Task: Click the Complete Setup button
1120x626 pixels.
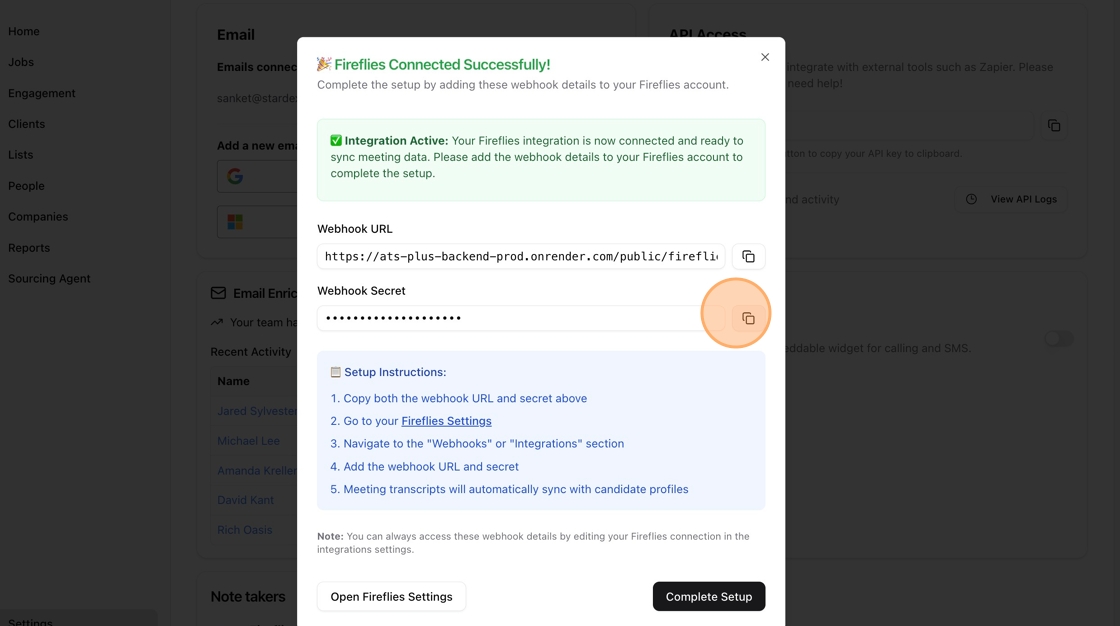Action: tap(709, 597)
